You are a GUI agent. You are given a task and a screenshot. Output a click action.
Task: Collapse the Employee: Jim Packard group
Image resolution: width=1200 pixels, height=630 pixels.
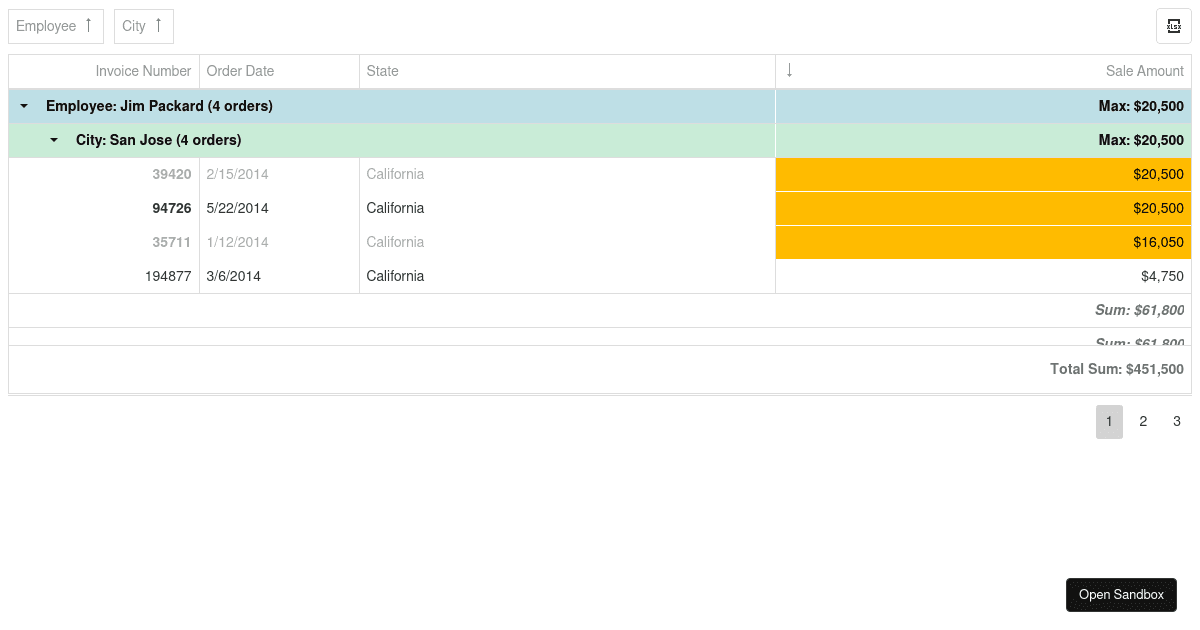[24, 106]
